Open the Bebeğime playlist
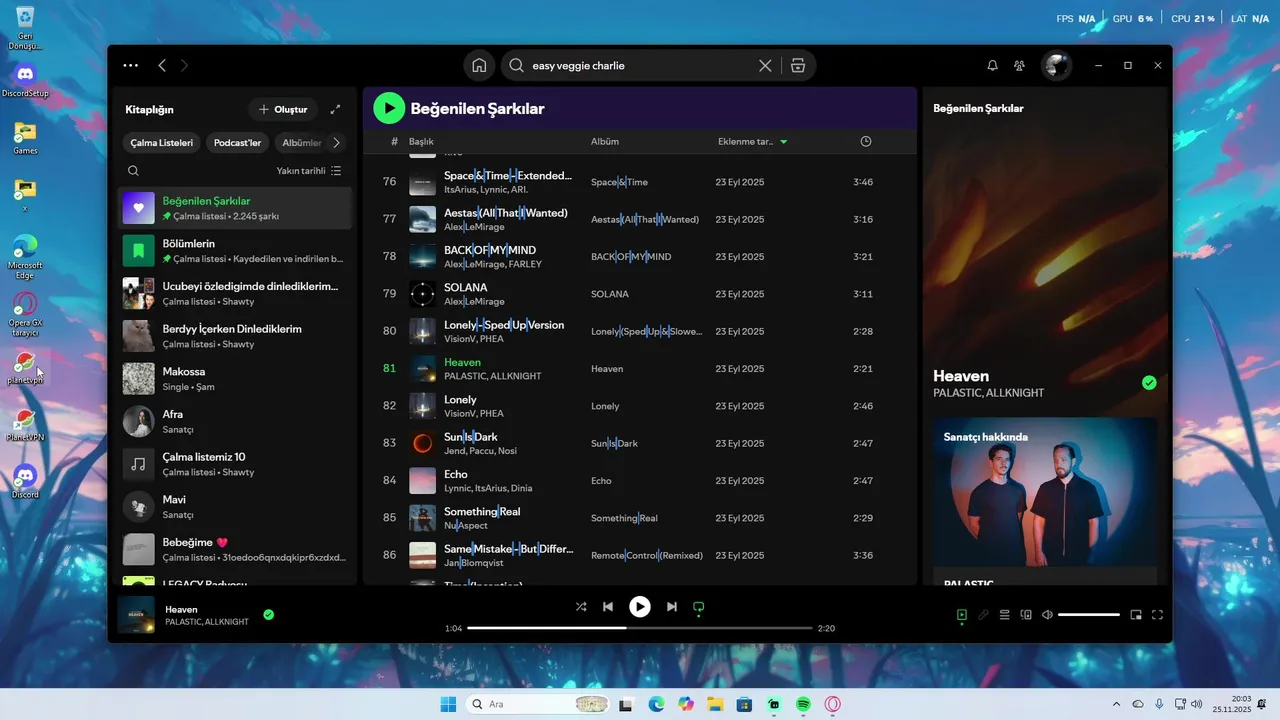The image size is (1280, 720). tap(235, 549)
